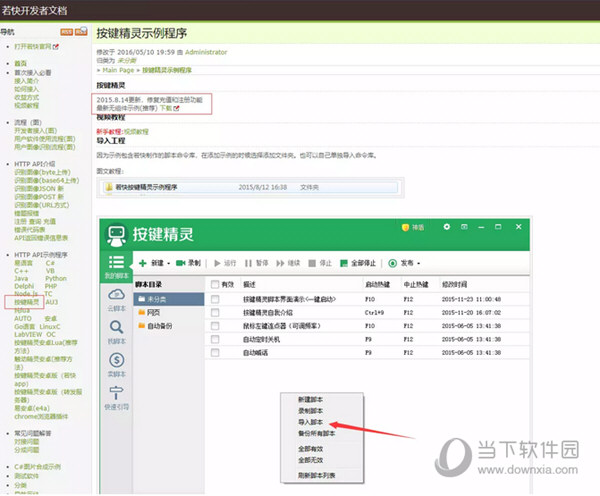The image size is (600, 496).
Task: Choose 全部有效 from context menu
Action: (310, 449)
